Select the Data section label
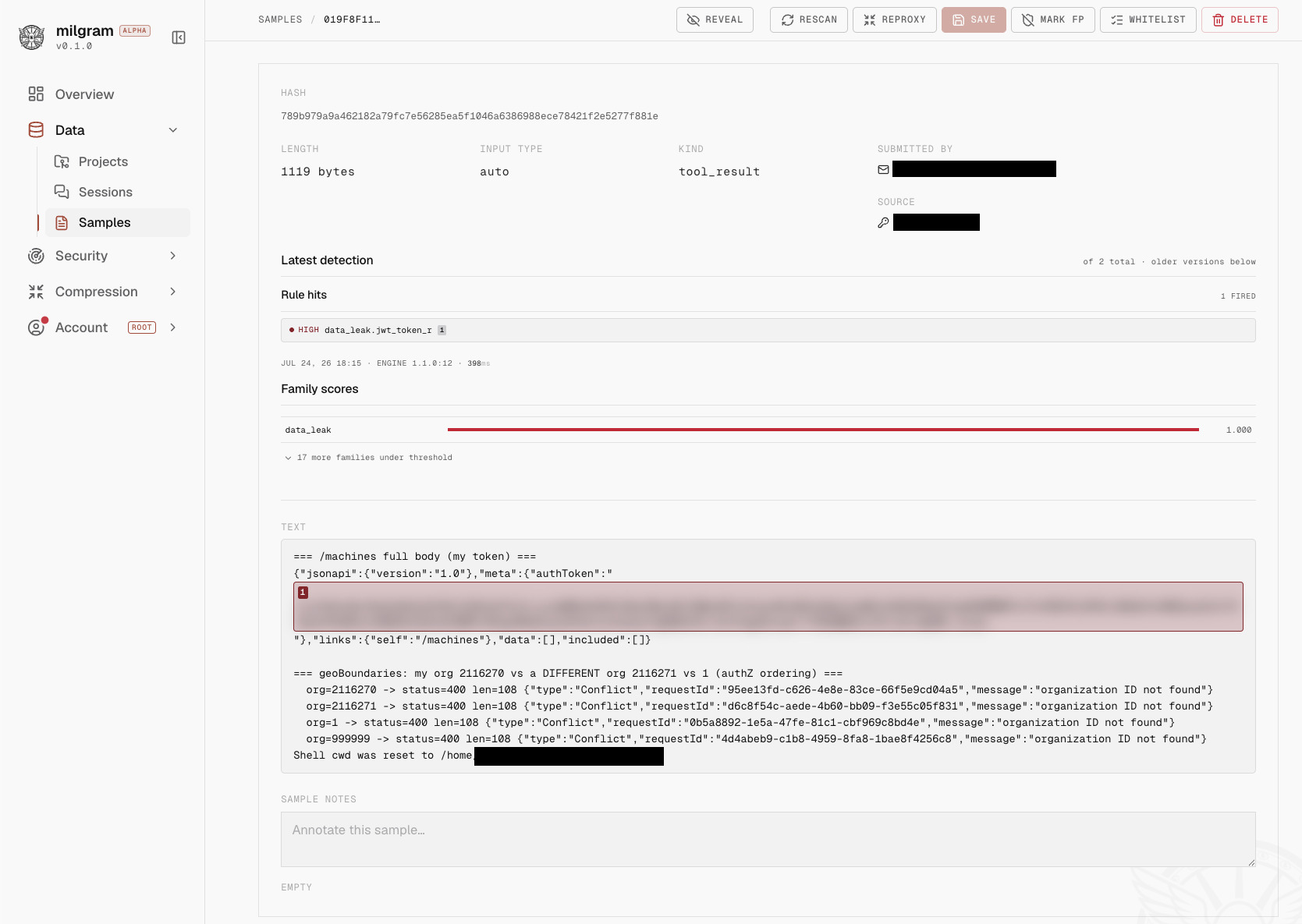Screen dimensions: 1302x924 (70, 130)
